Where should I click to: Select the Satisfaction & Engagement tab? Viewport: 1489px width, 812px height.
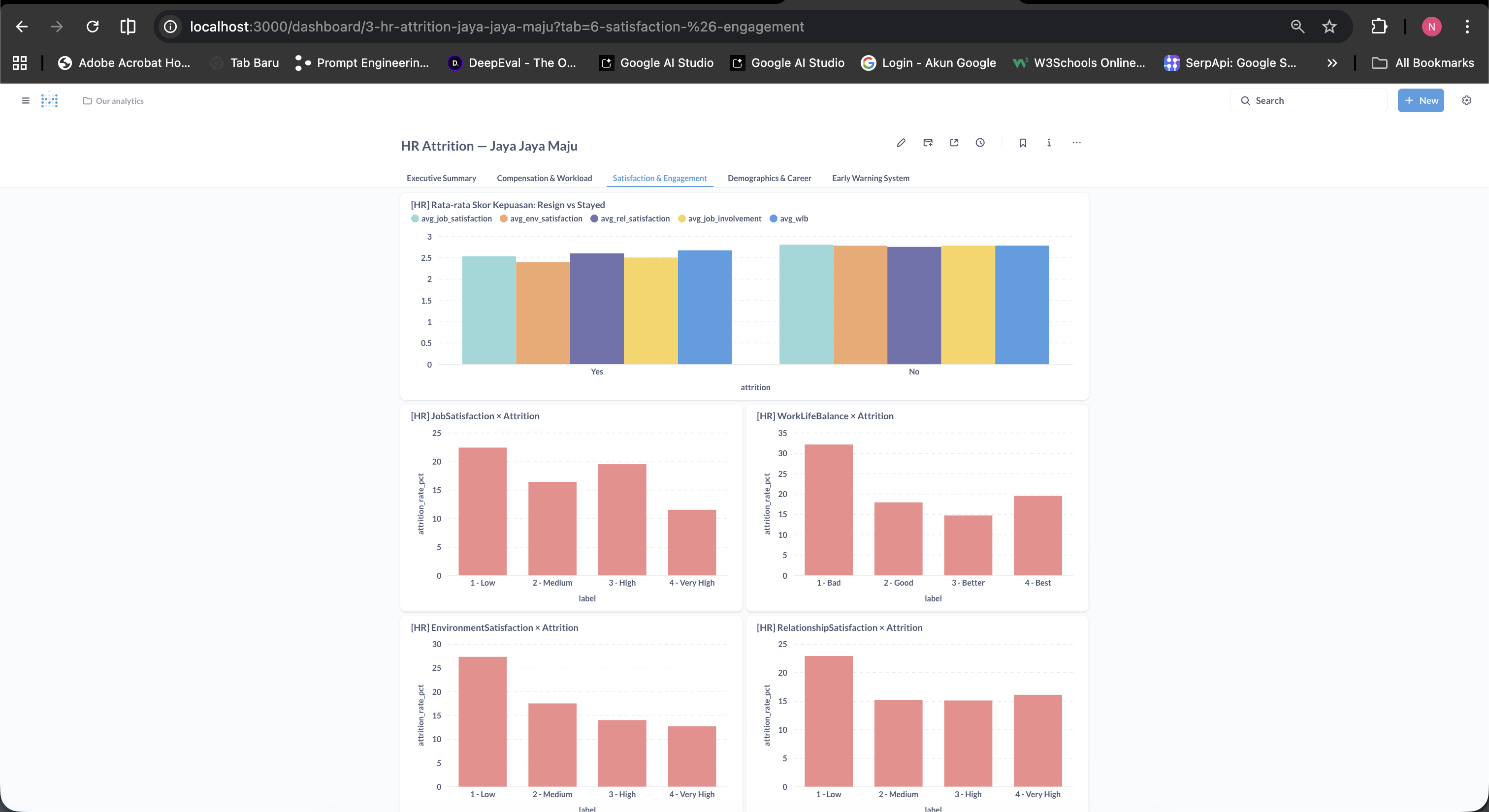click(x=659, y=179)
